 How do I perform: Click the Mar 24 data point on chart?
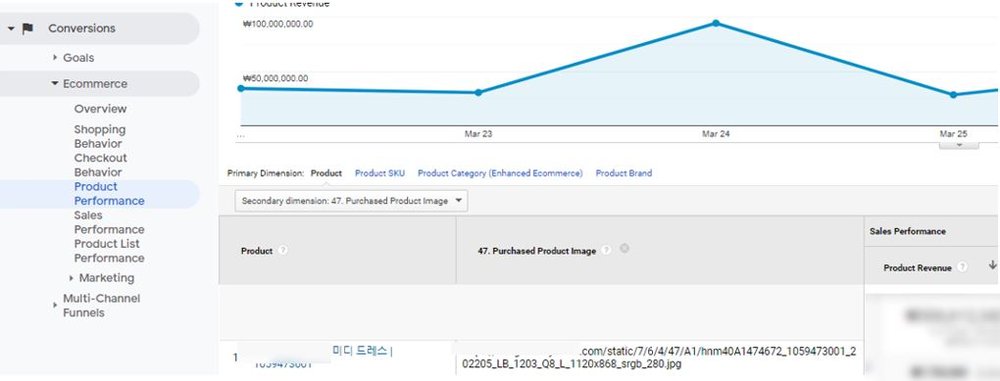click(x=716, y=23)
